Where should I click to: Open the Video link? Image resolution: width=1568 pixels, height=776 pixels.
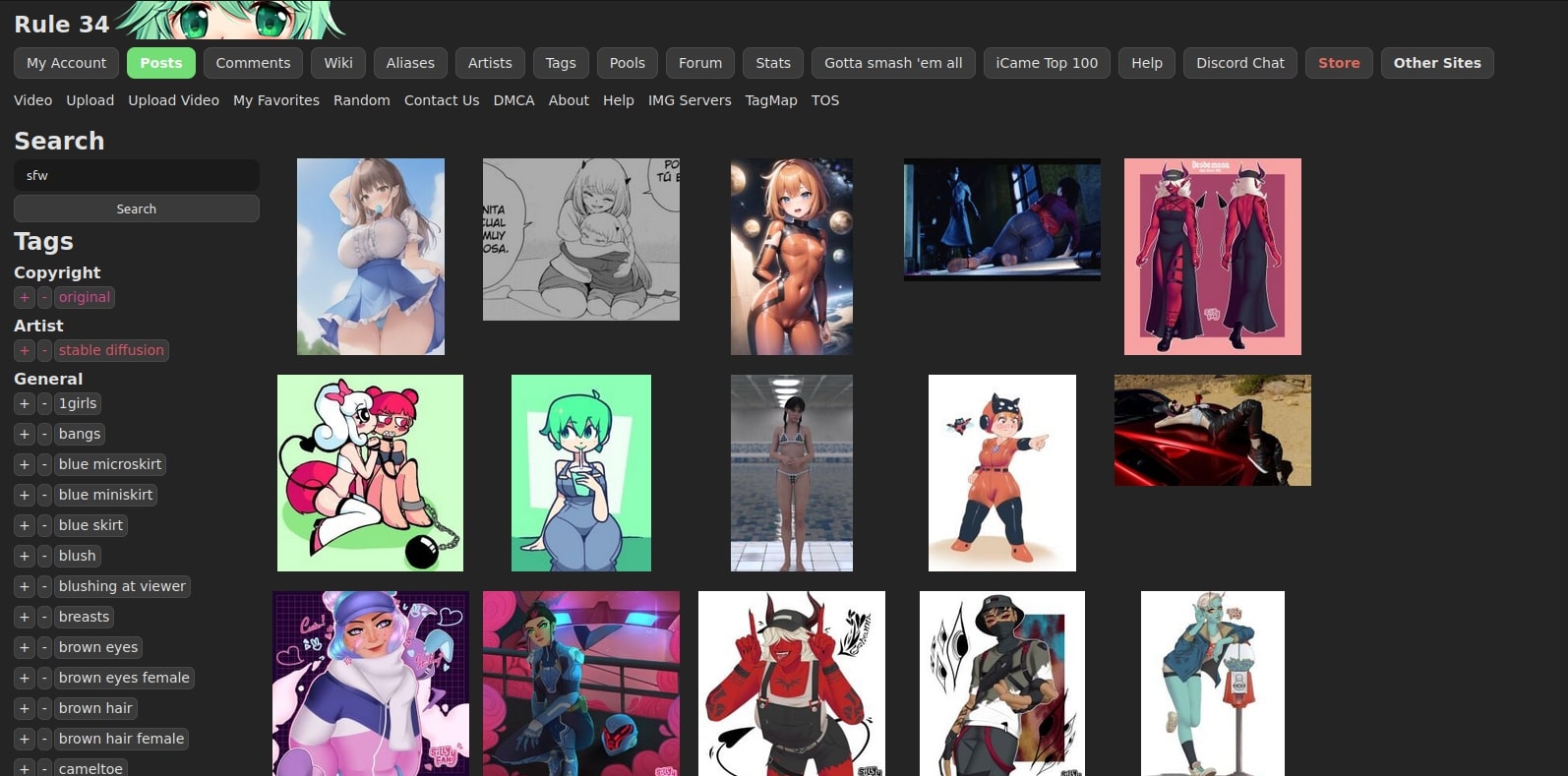tap(33, 100)
